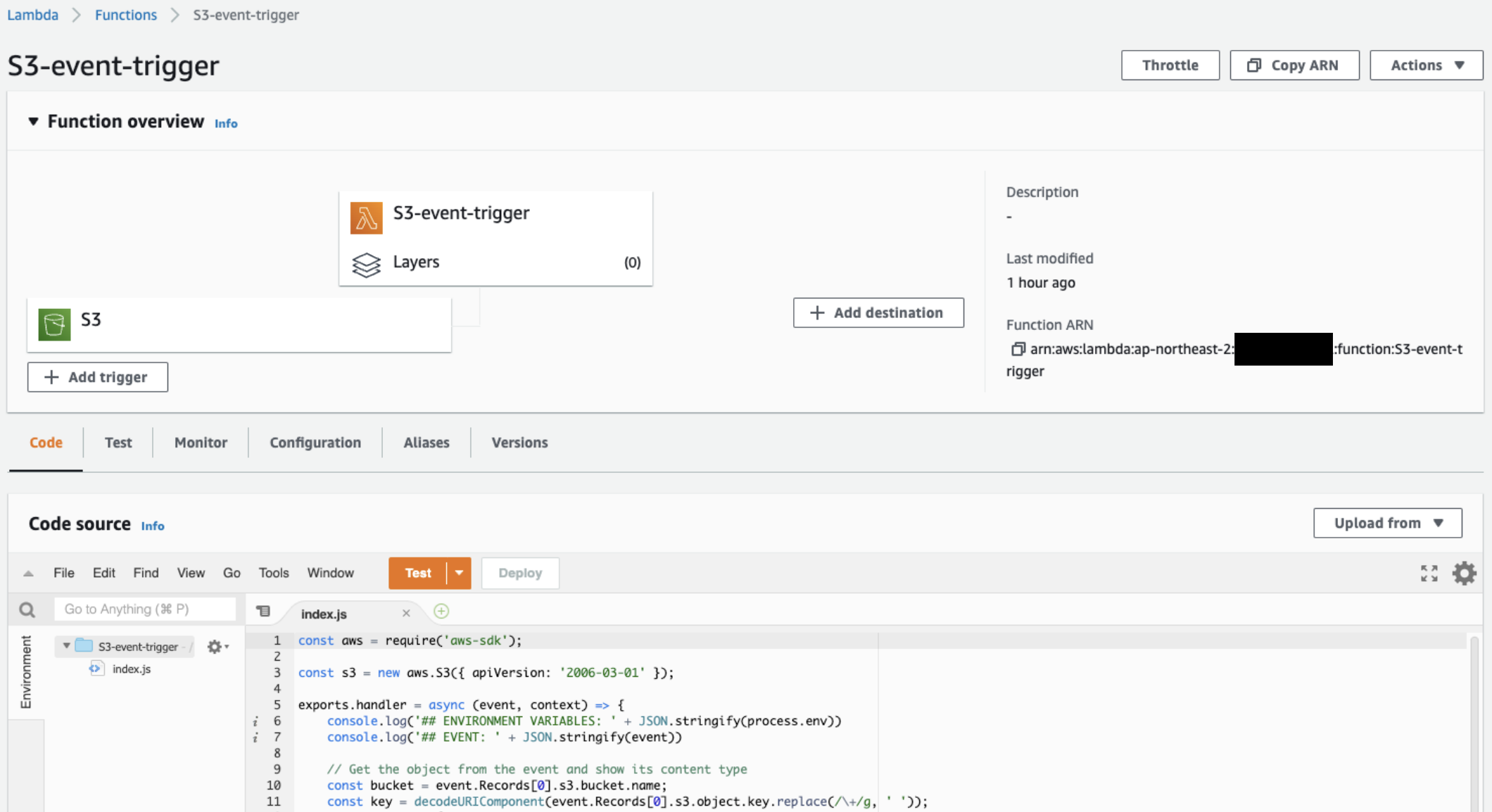Open the Upload from dropdown
This screenshot has width=1492, height=812.
(x=1387, y=523)
